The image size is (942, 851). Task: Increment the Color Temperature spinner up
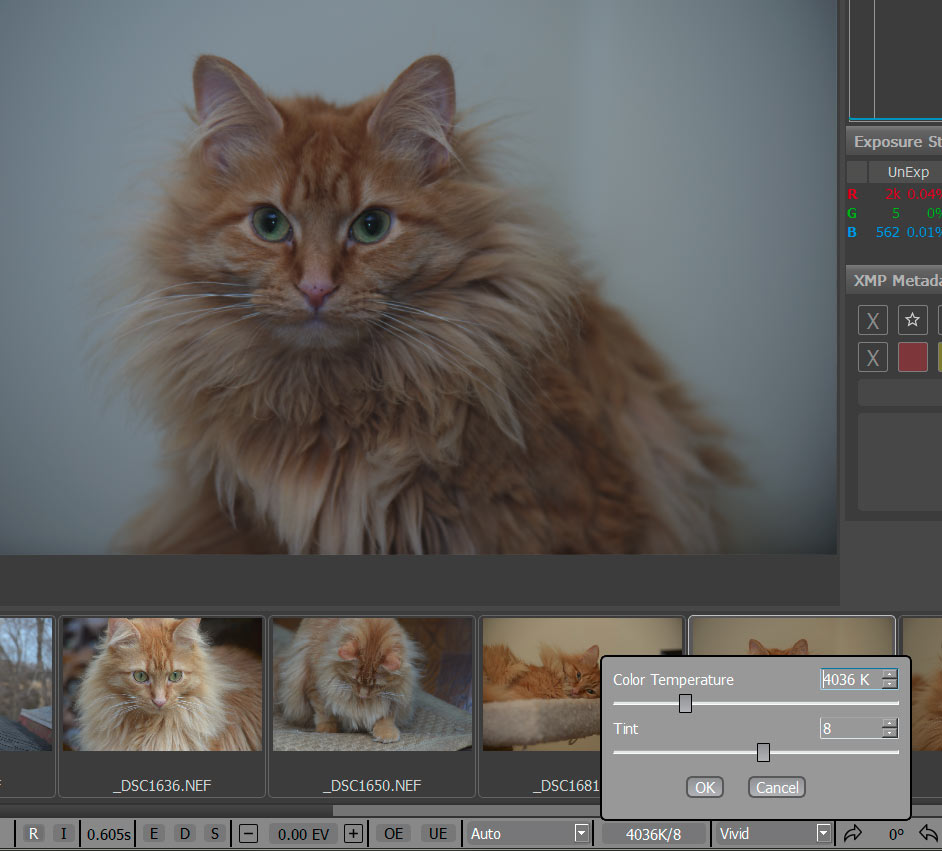(889, 674)
